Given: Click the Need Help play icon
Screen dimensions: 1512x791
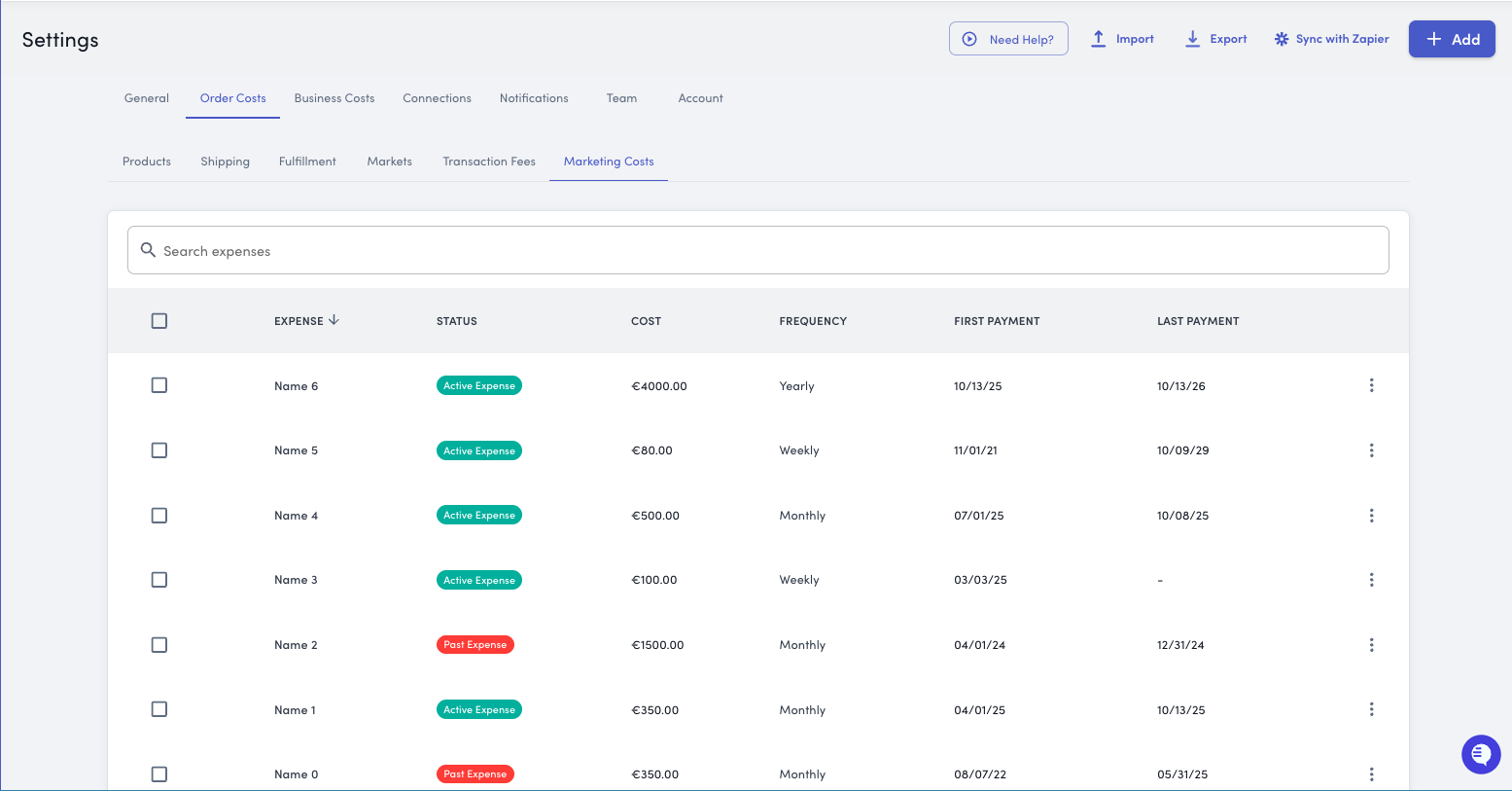Looking at the screenshot, I should (969, 39).
